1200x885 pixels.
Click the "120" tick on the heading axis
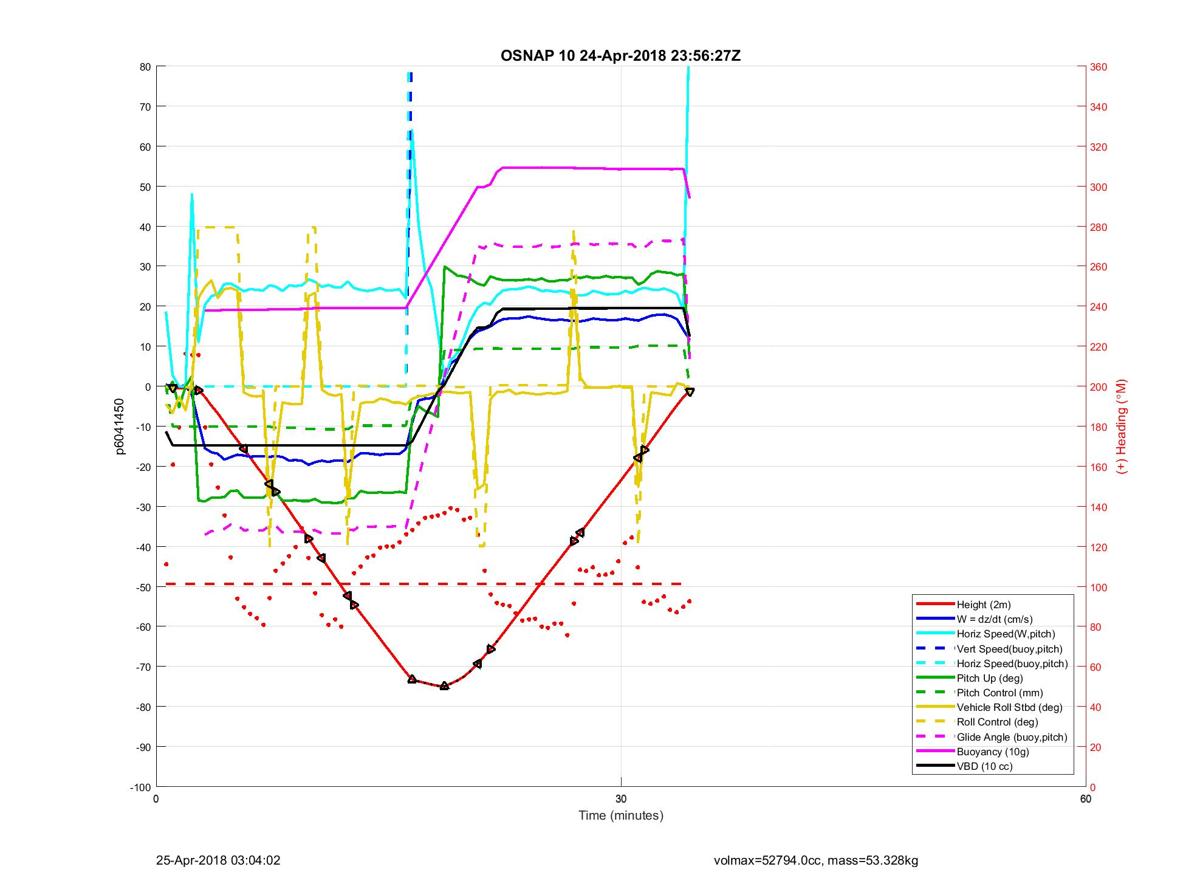pyautogui.click(x=1100, y=547)
